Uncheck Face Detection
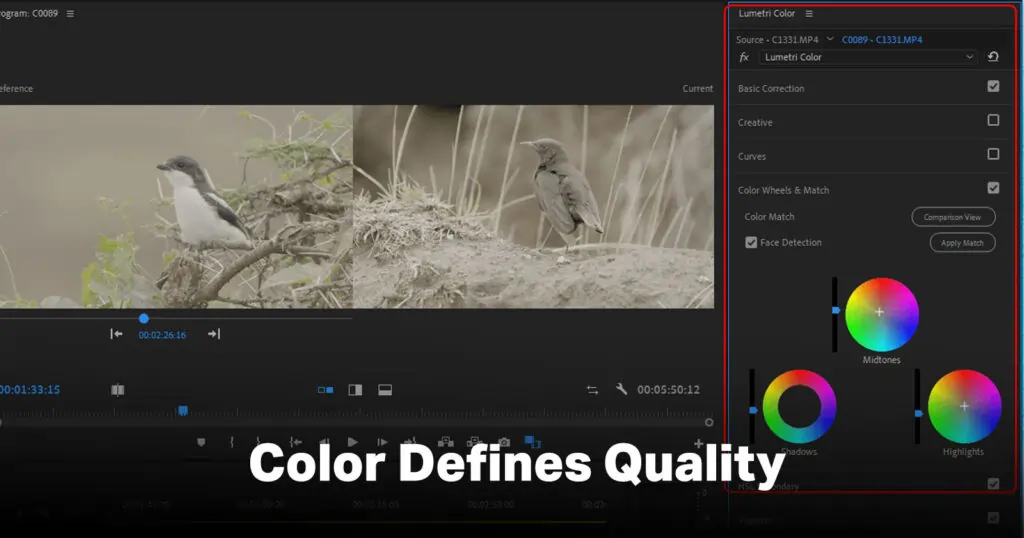This screenshot has height=538, width=1024. coord(751,243)
